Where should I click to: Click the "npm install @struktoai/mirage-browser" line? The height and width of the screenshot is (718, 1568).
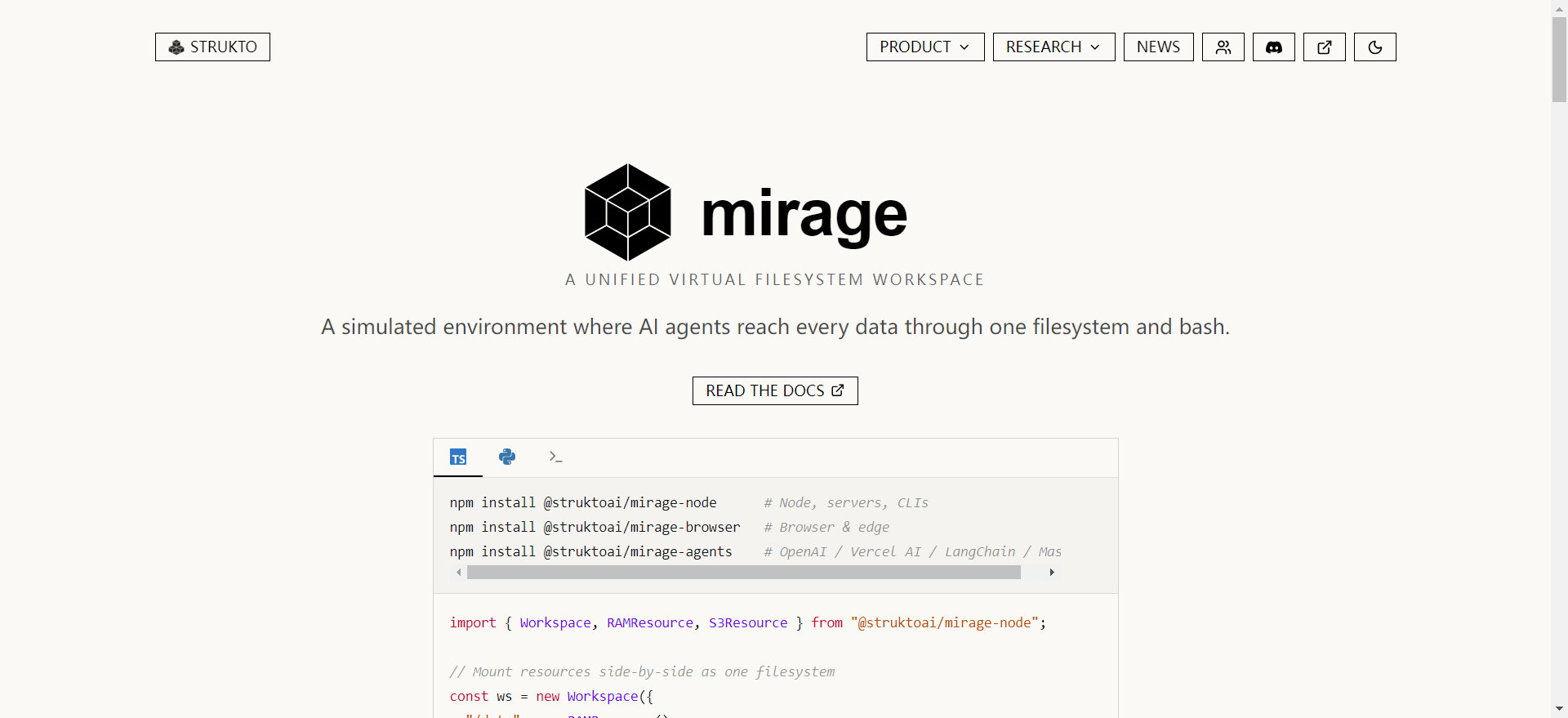tap(595, 527)
